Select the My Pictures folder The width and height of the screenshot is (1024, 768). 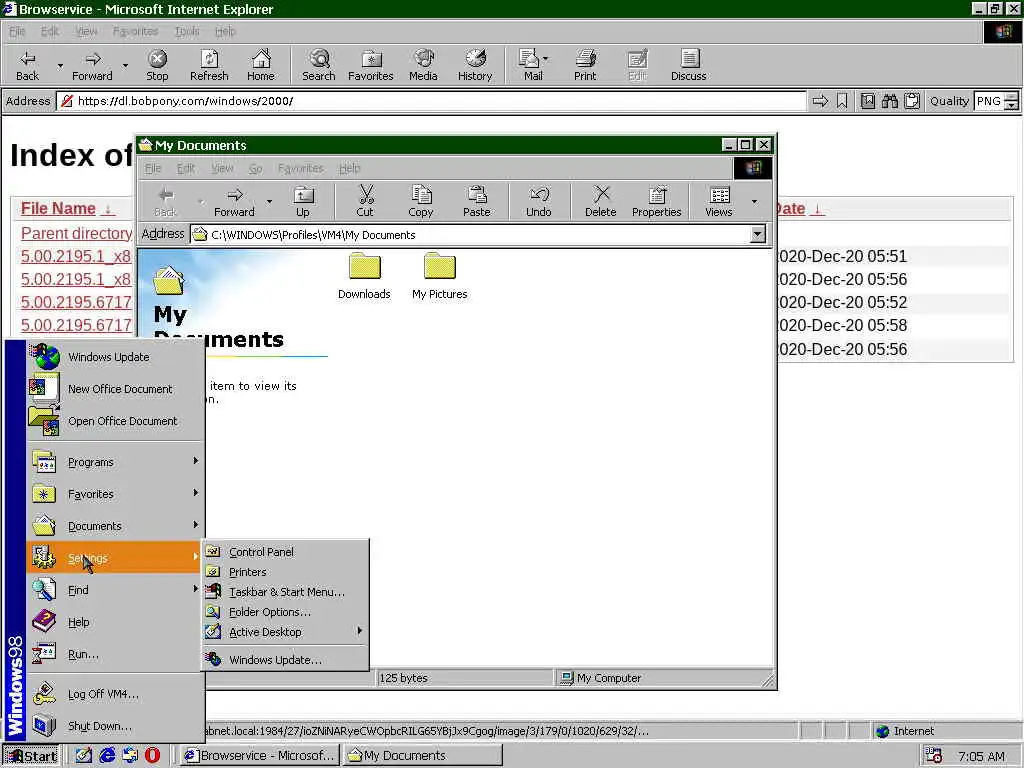pyautogui.click(x=440, y=276)
